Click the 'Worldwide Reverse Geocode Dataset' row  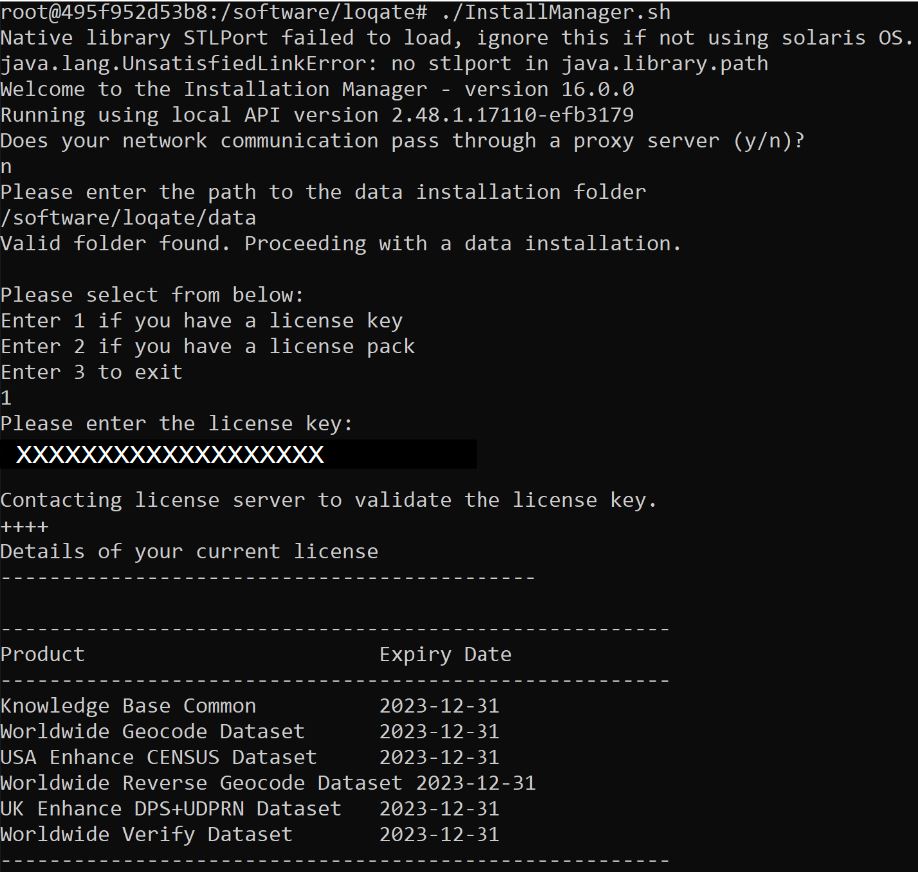click(201, 783)
